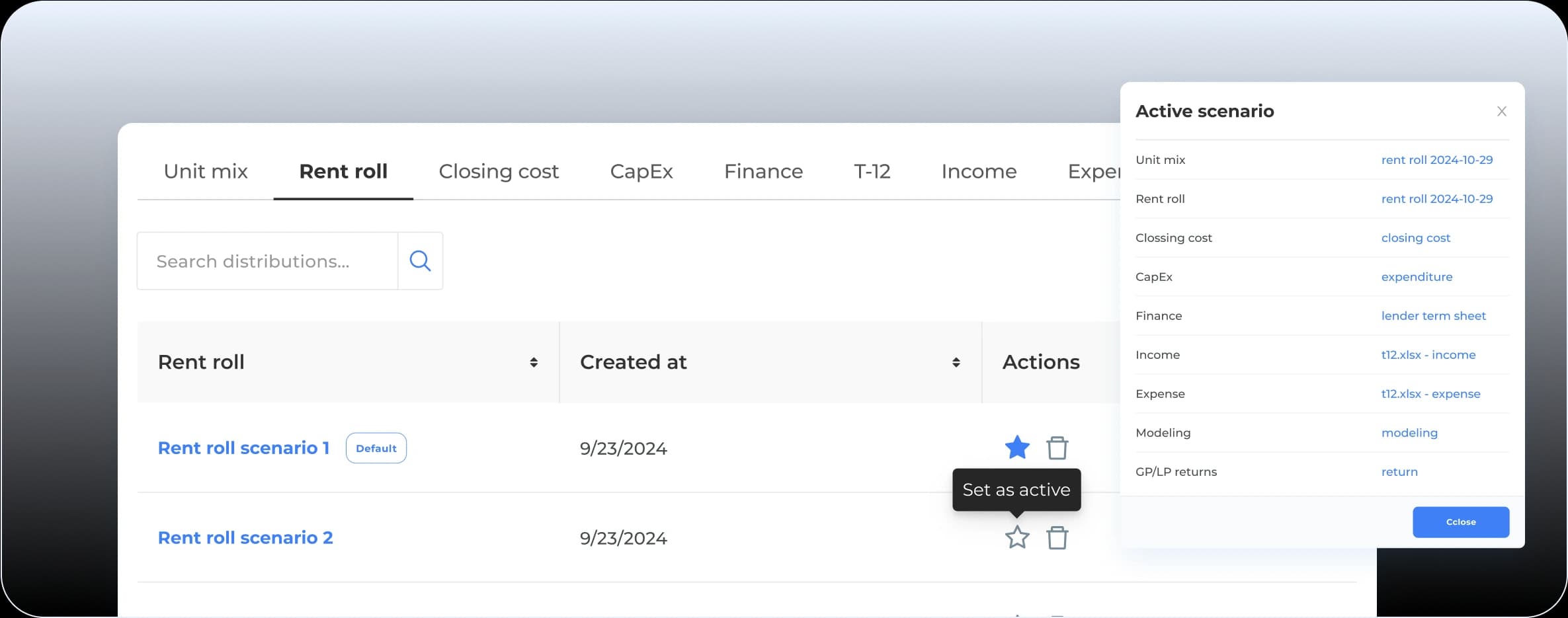
Task: Click the t12.xlsx - income link
Action: (1428, 355)
